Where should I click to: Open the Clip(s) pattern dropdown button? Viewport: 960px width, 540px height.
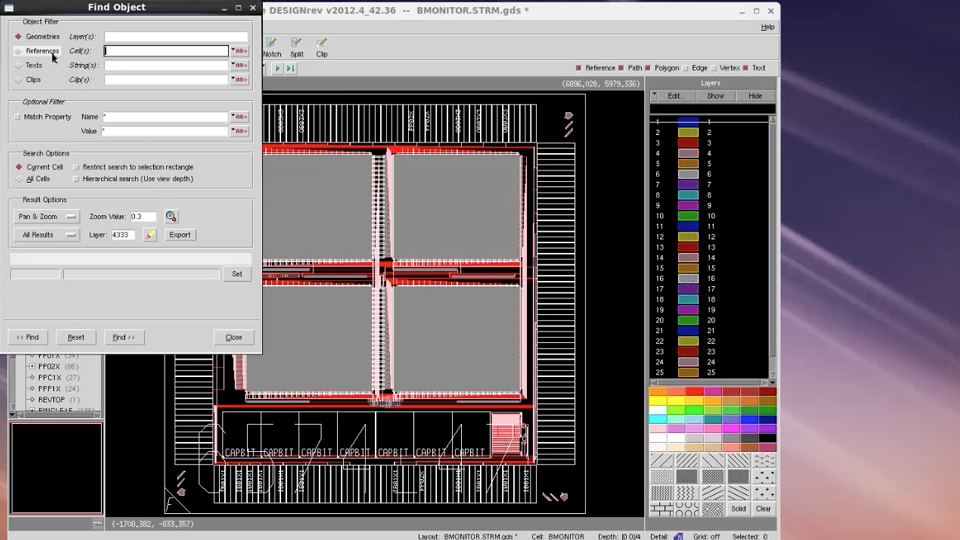pyautogui.click(x=239, y=80)
